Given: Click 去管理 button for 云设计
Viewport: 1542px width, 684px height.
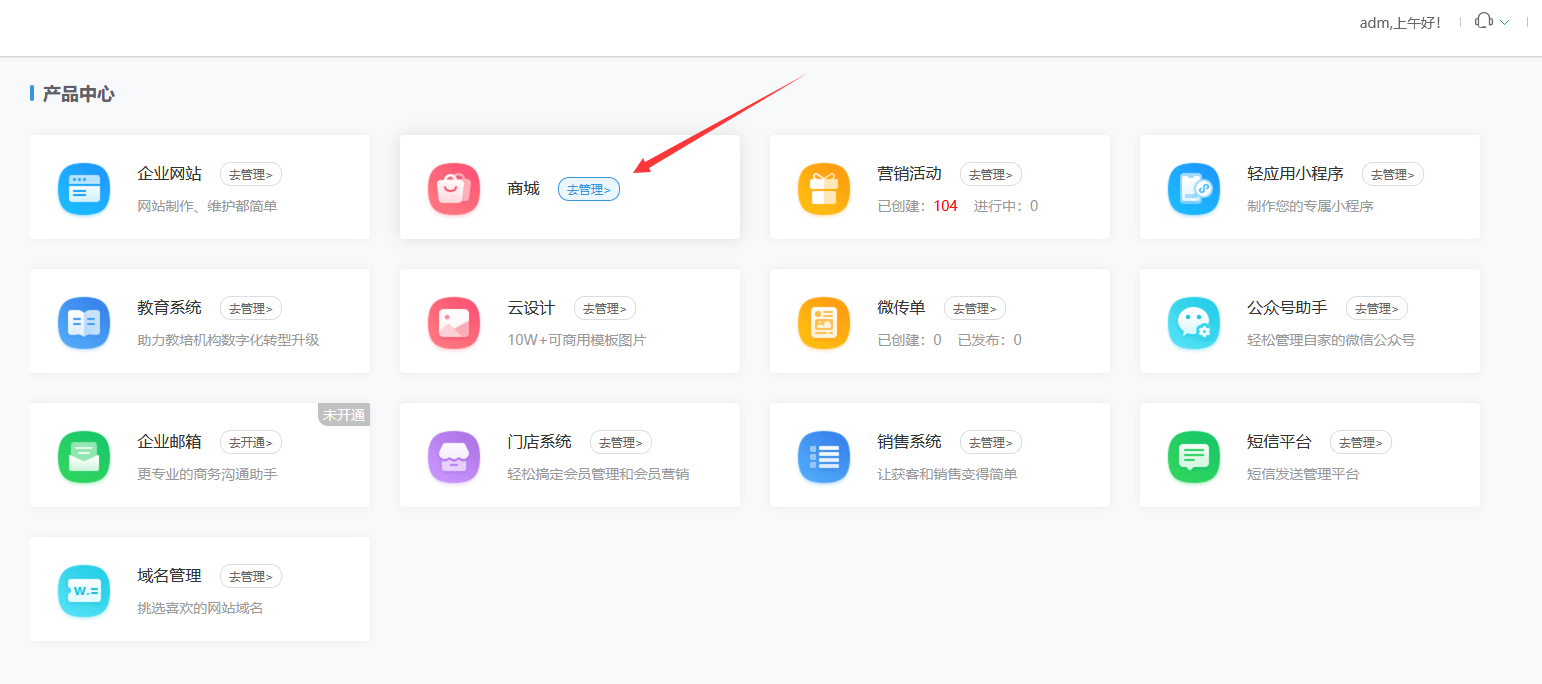Looking at the screenshot, I should [605, 308].
